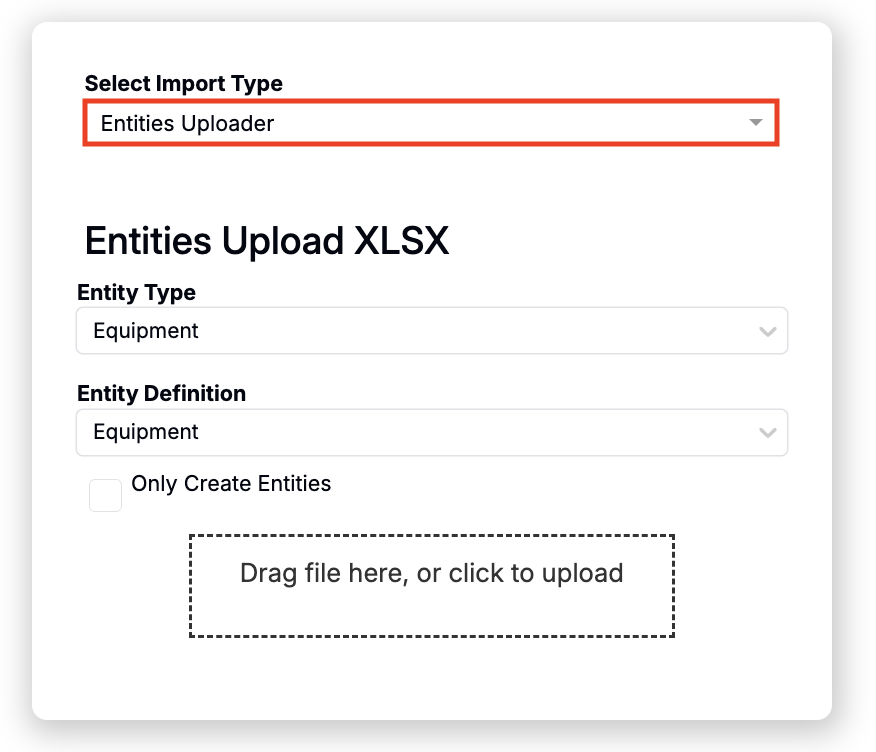Click the Entities Uploader selected value
This screenshot has height=752, width=876.
[187, 124]
